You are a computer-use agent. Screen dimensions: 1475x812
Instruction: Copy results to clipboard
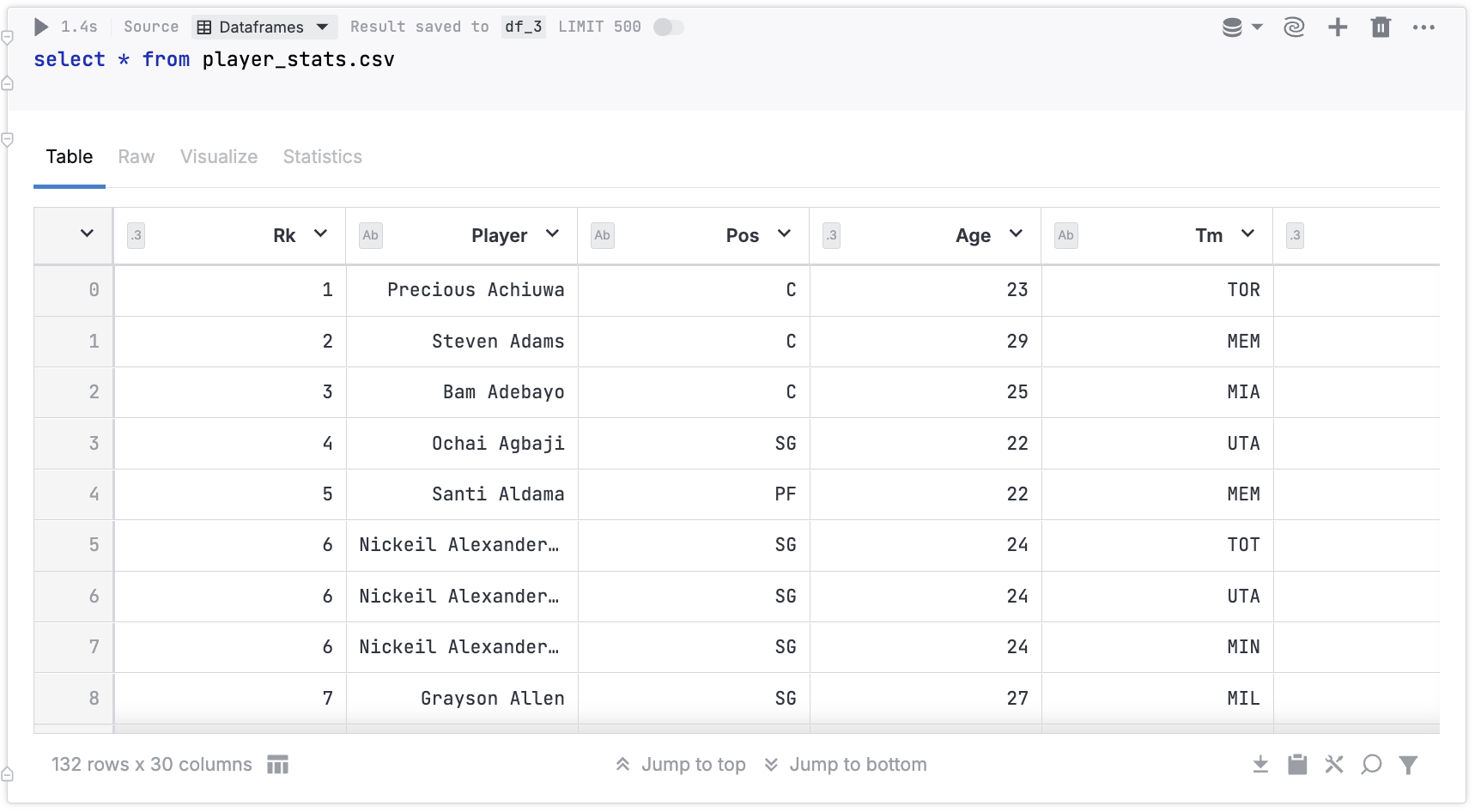(1297, 764)
